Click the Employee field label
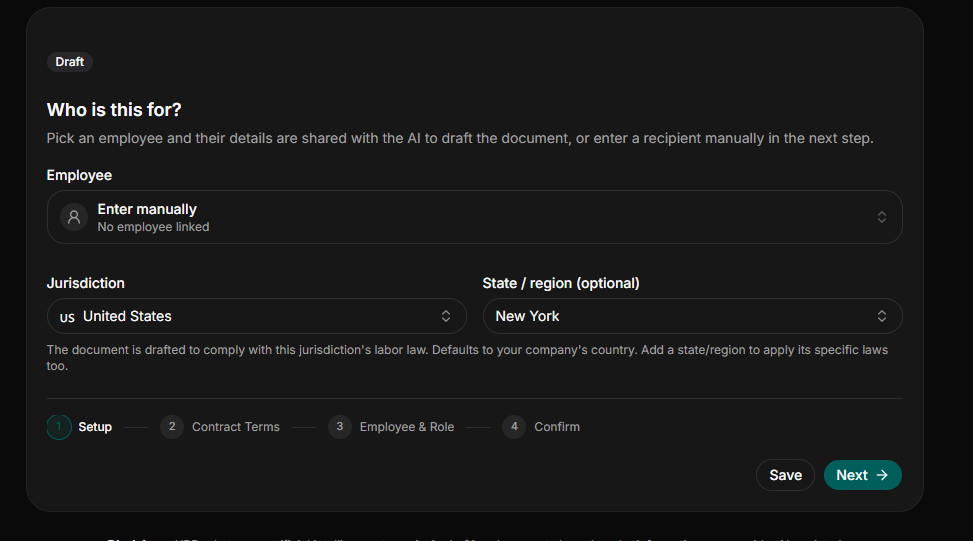 [79, 176]
